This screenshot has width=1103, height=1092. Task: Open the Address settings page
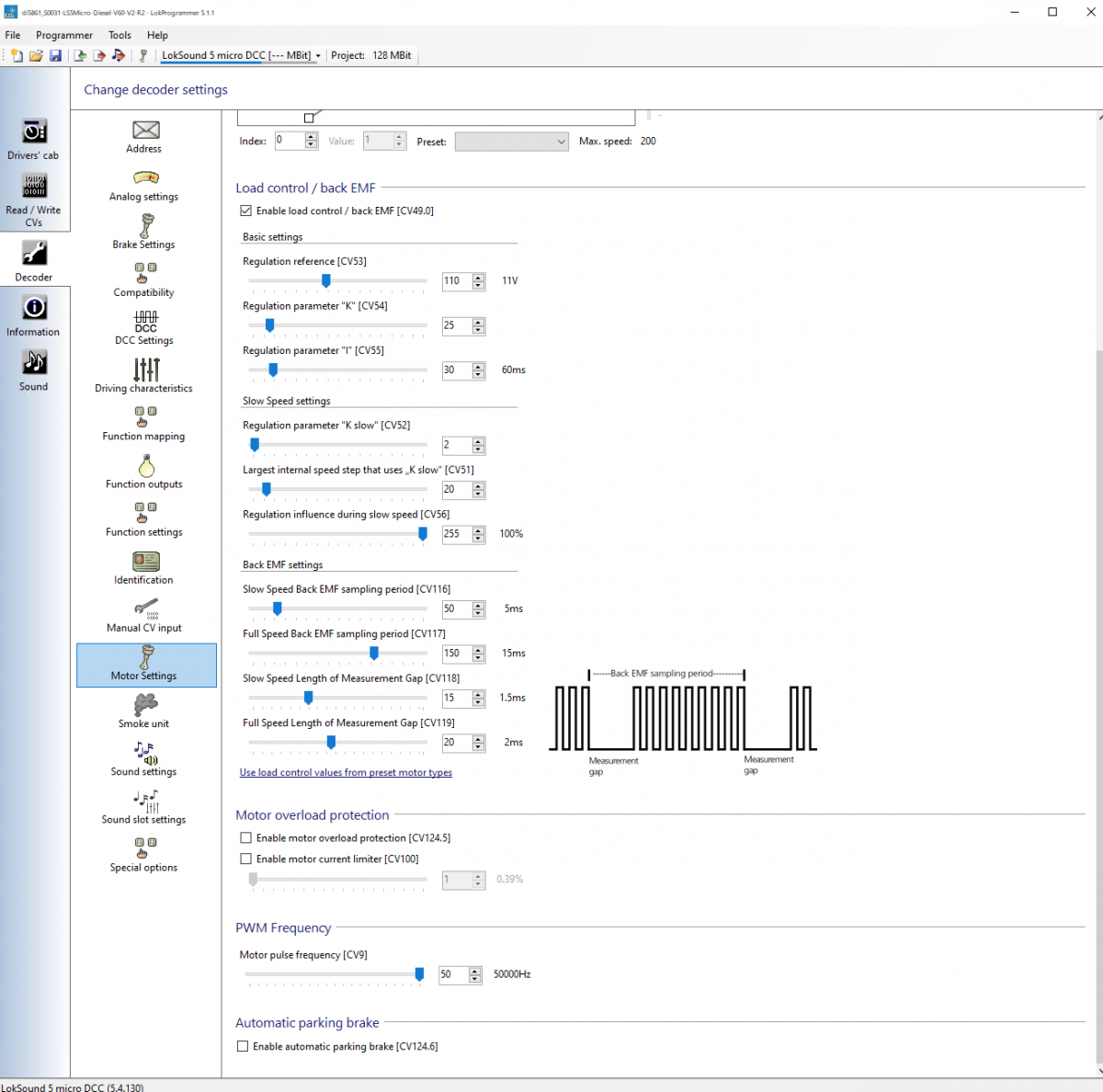coord(144,137)
